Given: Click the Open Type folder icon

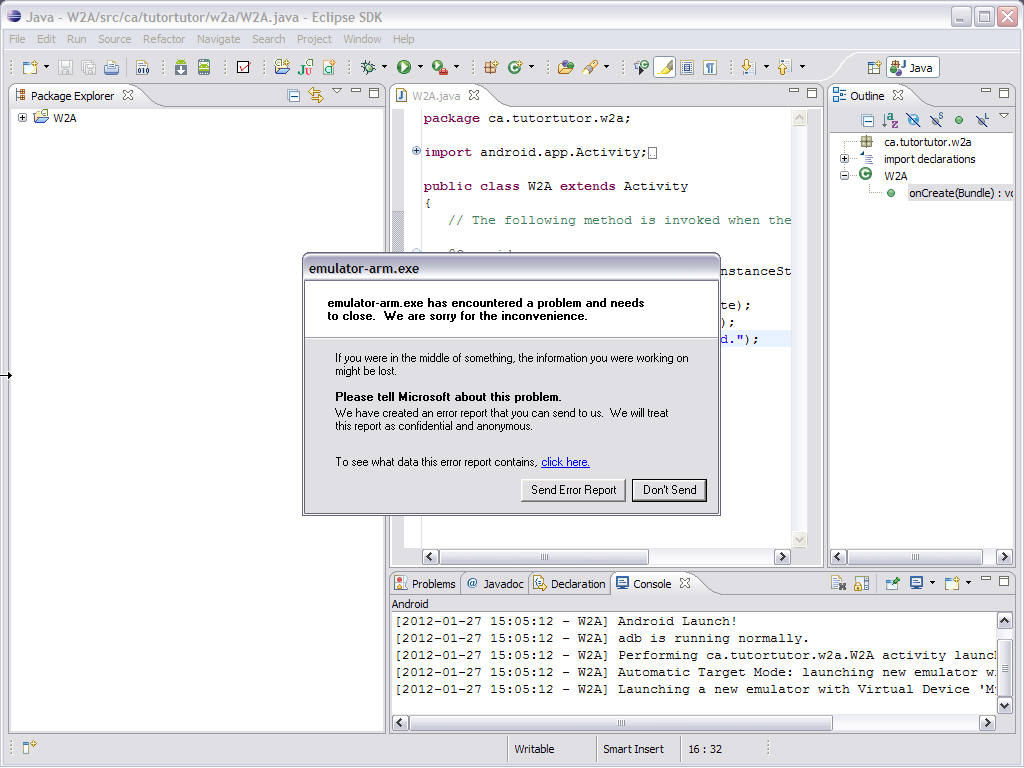Looking at the screenshot, I should [566, 67].
